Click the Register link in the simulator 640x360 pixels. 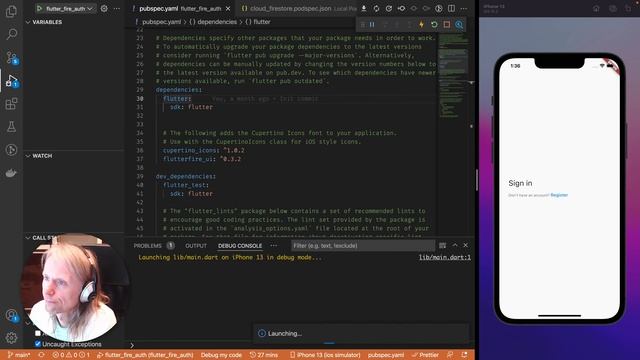tap(559, 195)
